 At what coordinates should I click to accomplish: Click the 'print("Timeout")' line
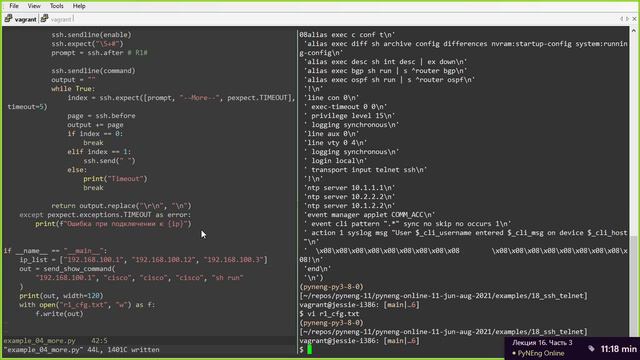[115, 178]
